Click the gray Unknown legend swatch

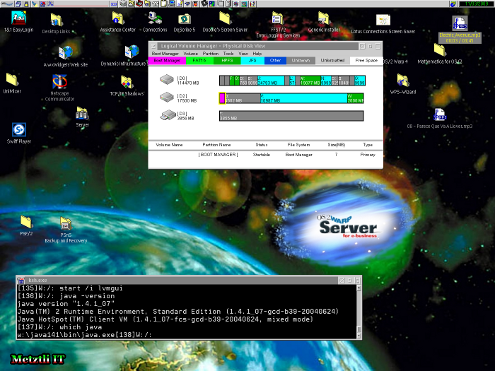[x=301, y=60]
